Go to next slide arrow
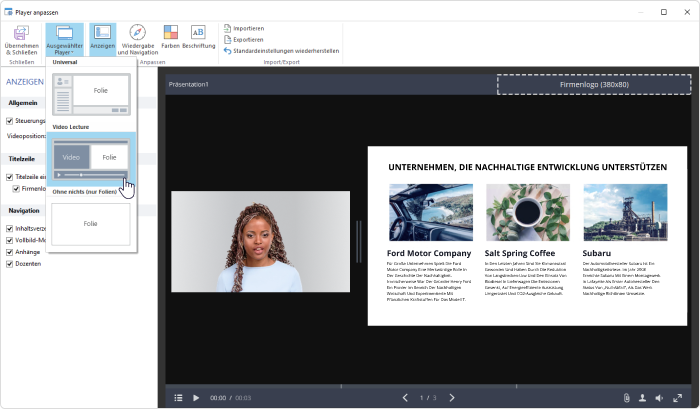Viewport: 700px width, 409px height. (452, 398)
